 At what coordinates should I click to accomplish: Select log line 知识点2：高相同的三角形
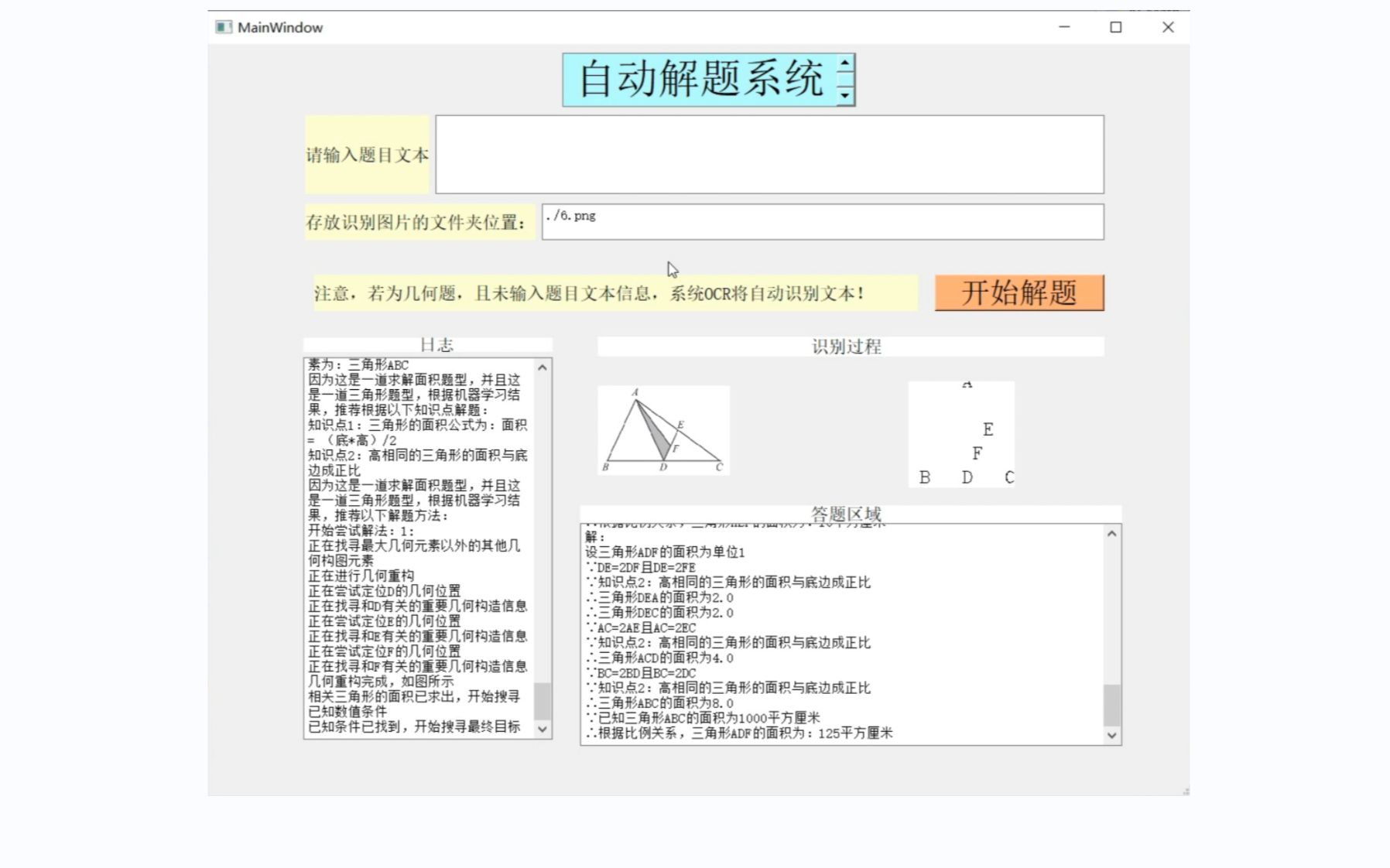418,463
